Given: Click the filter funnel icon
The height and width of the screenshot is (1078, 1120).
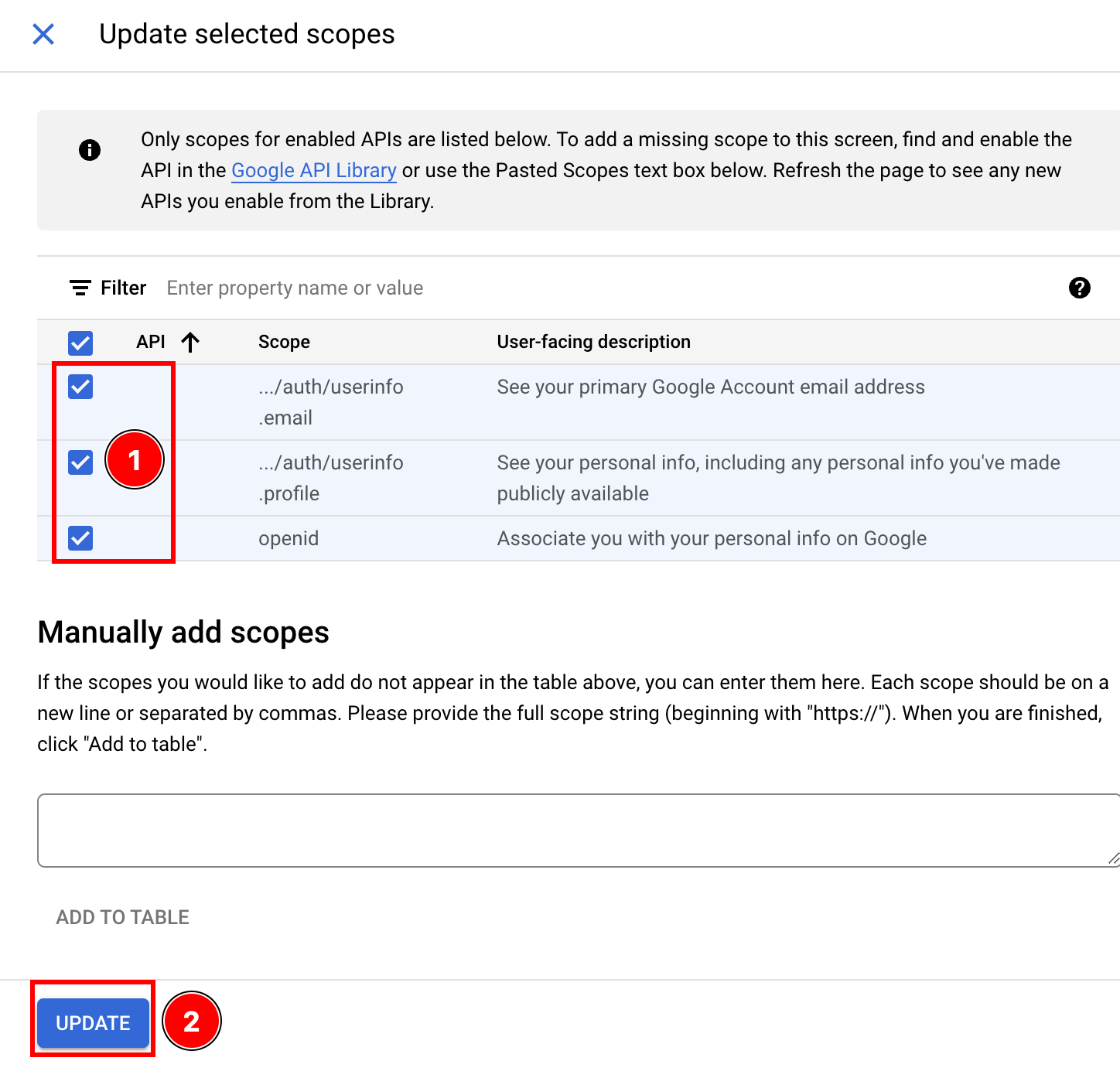Looking at the screenshot, I should (x=80, y=287).
